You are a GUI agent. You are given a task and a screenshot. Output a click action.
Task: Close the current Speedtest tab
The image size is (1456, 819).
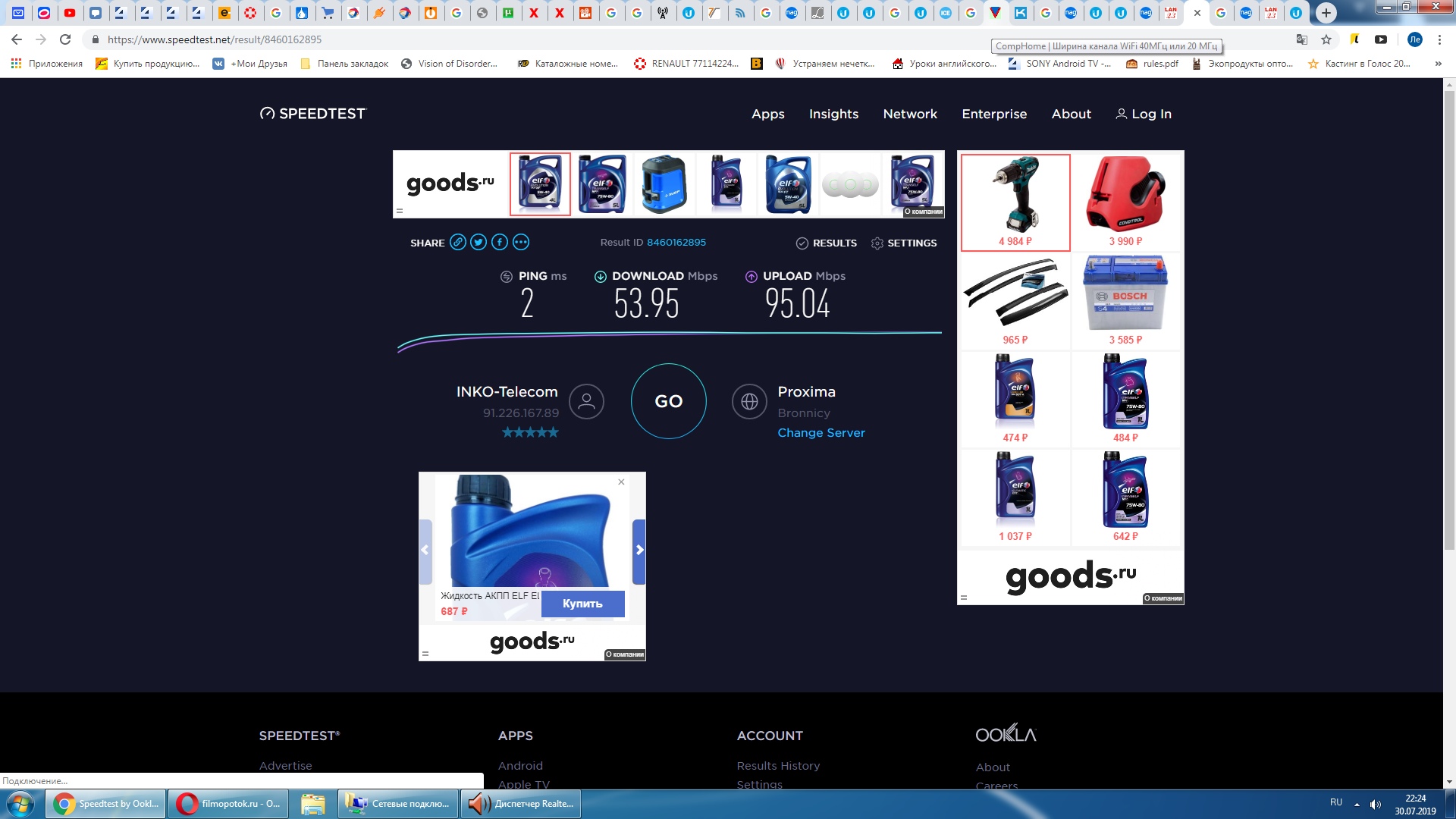click(1197, 13)
